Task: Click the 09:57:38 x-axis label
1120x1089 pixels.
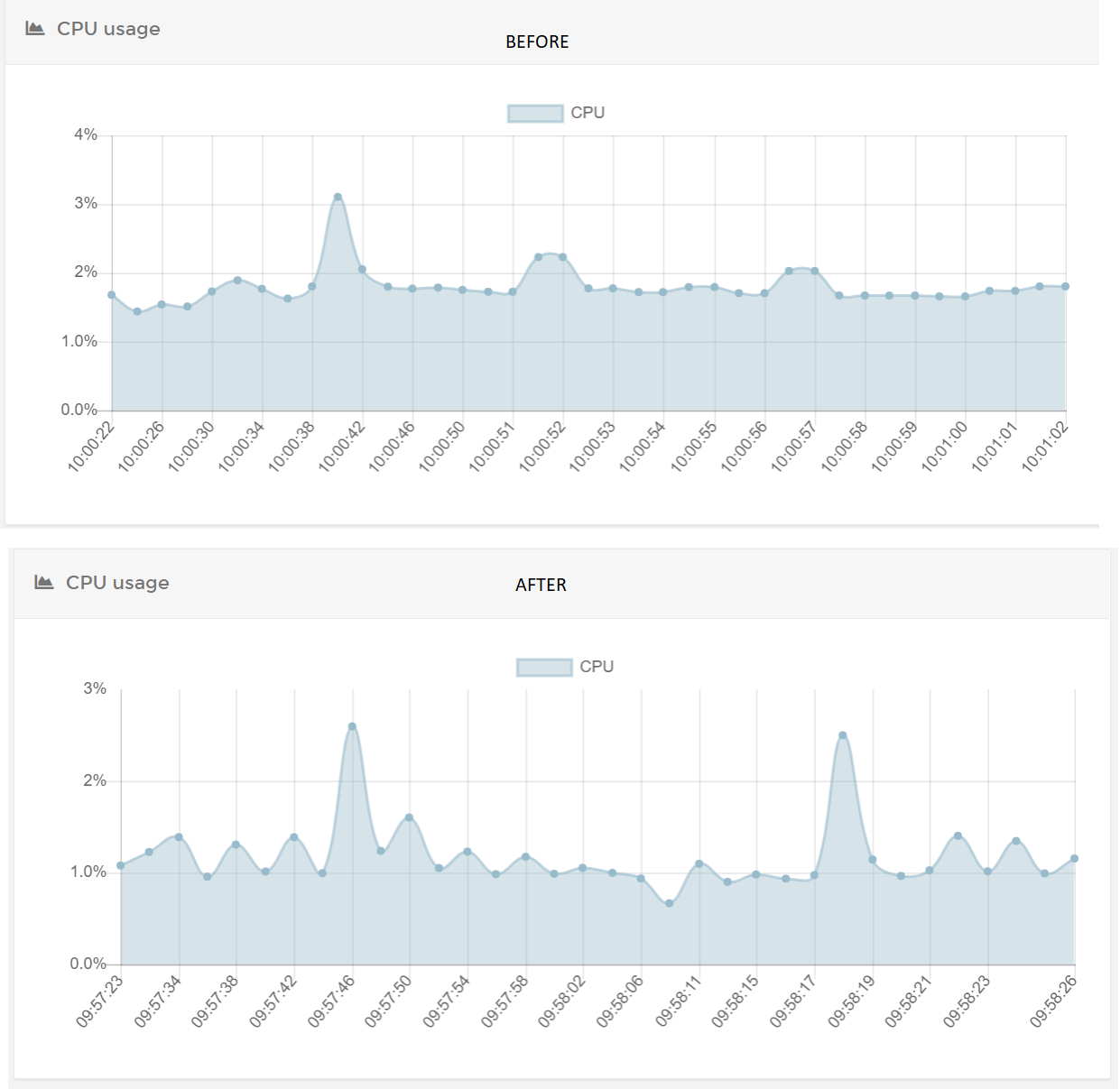Action: pyautogui.click(x=216, y=1001)
